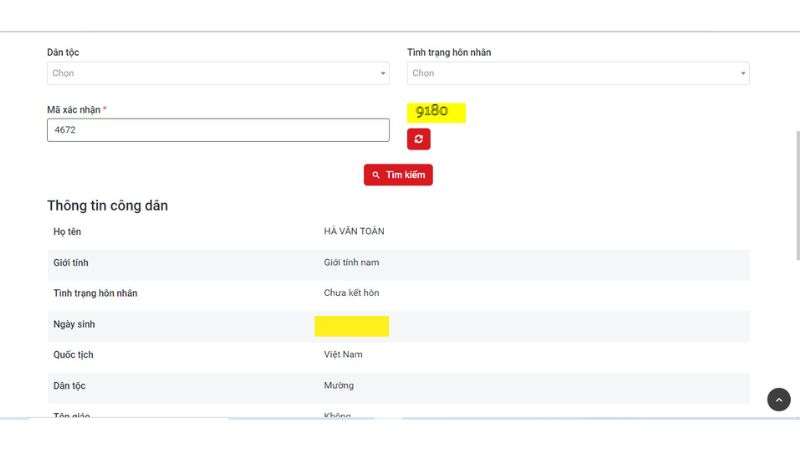The width and height of the screenshot is (800, 450).
Task: Focus the Mã xác nhận input field
Action: coord(217,130)
